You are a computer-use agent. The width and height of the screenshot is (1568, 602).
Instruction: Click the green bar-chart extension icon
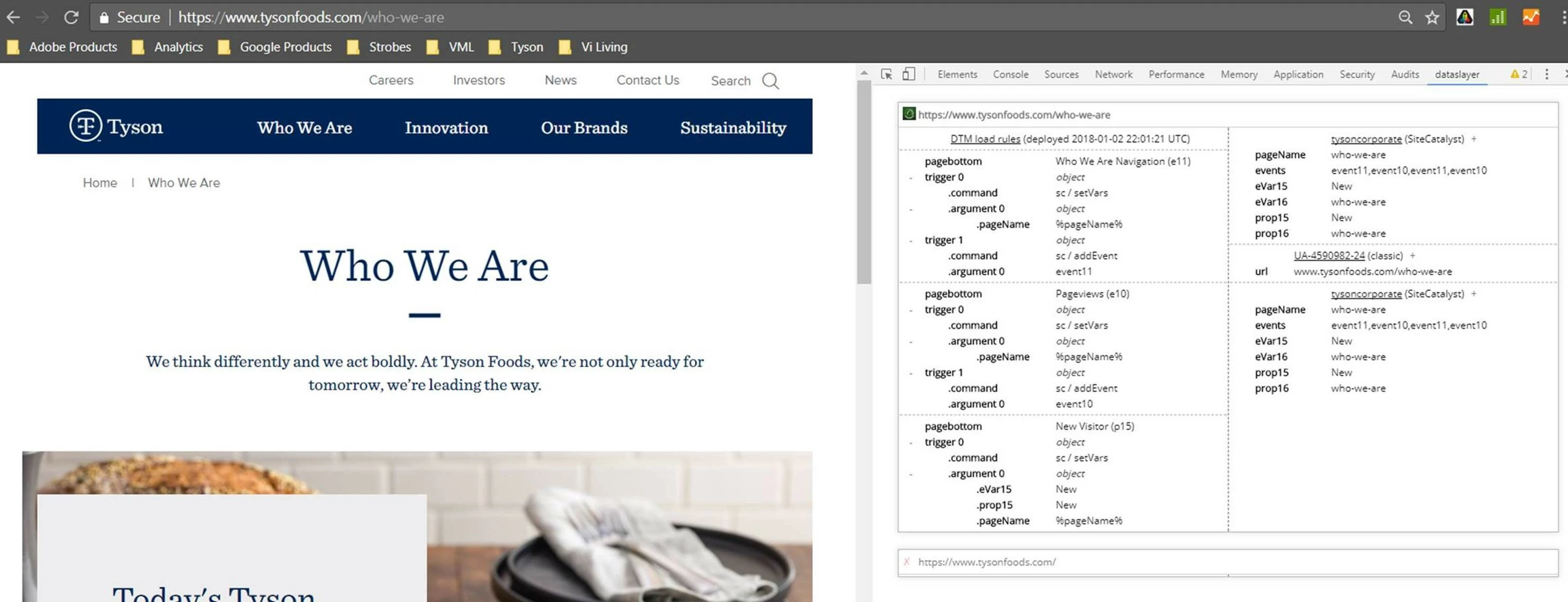(1498, 17)
